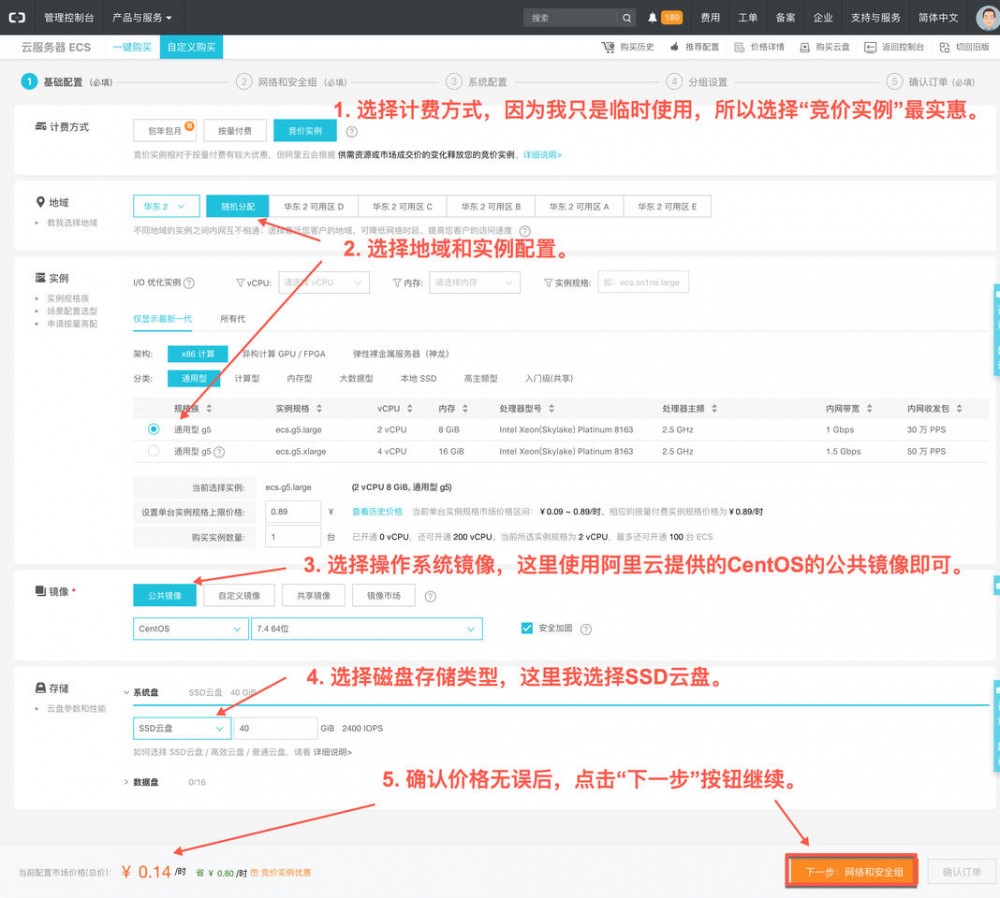The width and height of the screenshot is (1000, 898).
Task: Click the 下一步：网络和安全组 button
Action: (x=850, y=870)
